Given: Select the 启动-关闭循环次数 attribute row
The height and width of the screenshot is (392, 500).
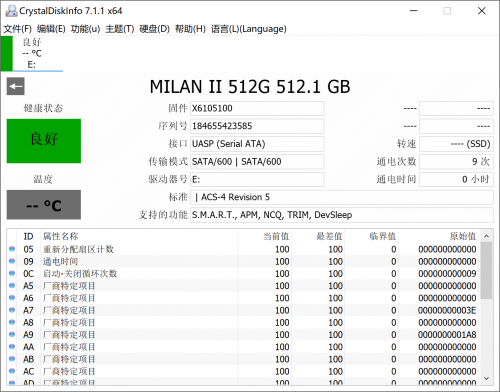Looking at the screenshot, I should [243, 274].
